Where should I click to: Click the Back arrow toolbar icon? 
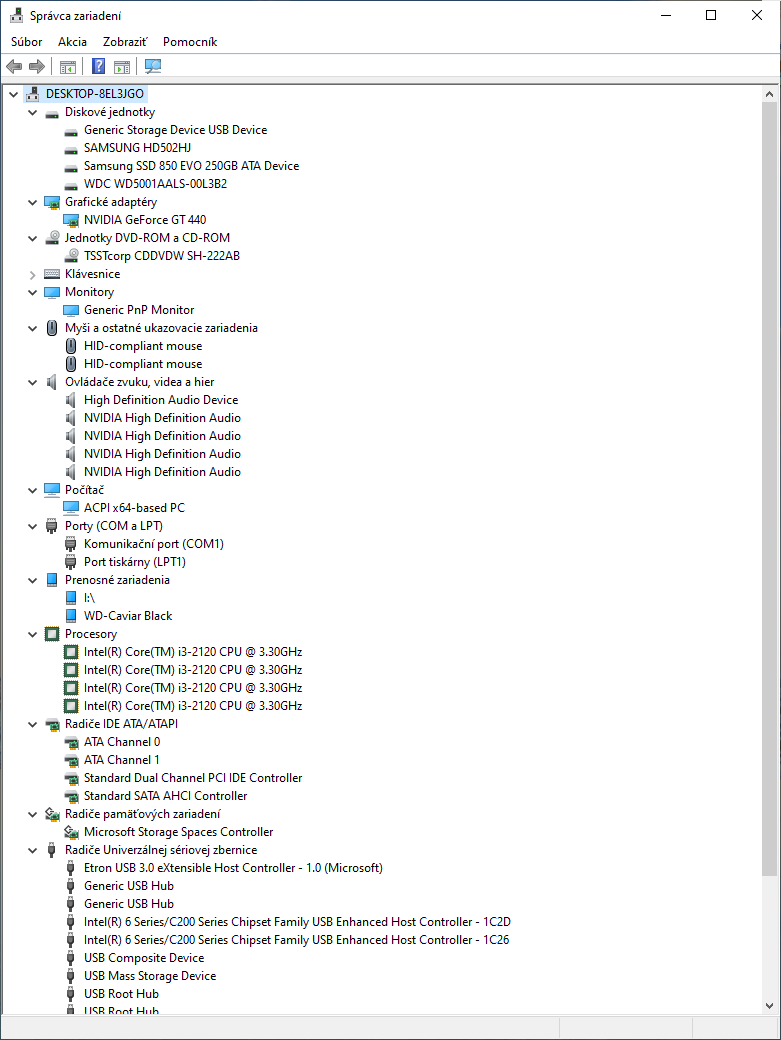(14, 66)
